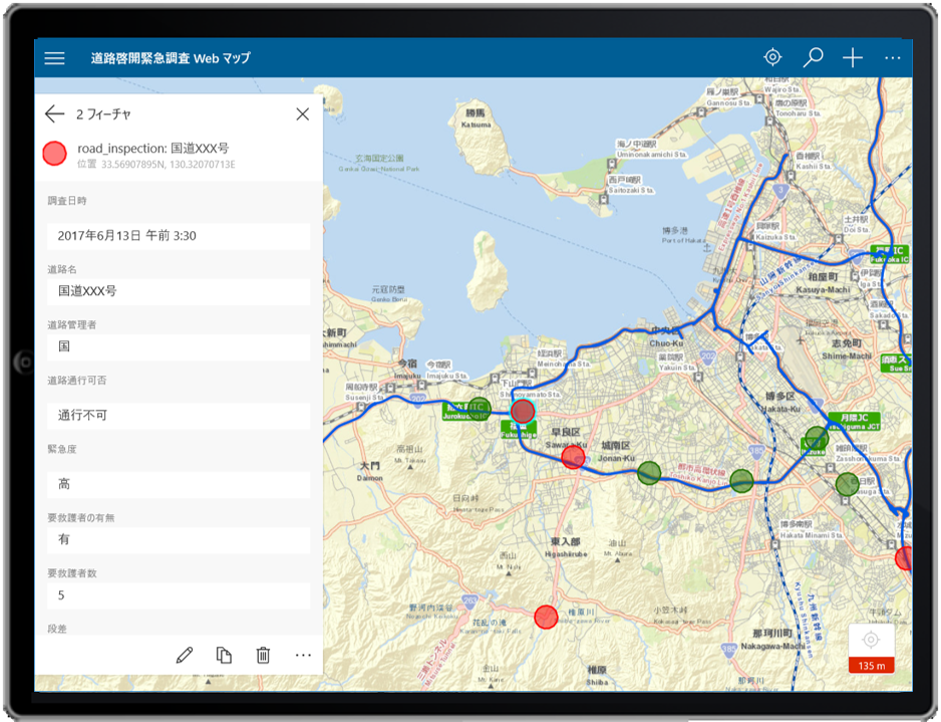Click the 要救護者数 field showing 5
The image size is (941, 722).
click(178, 596)
